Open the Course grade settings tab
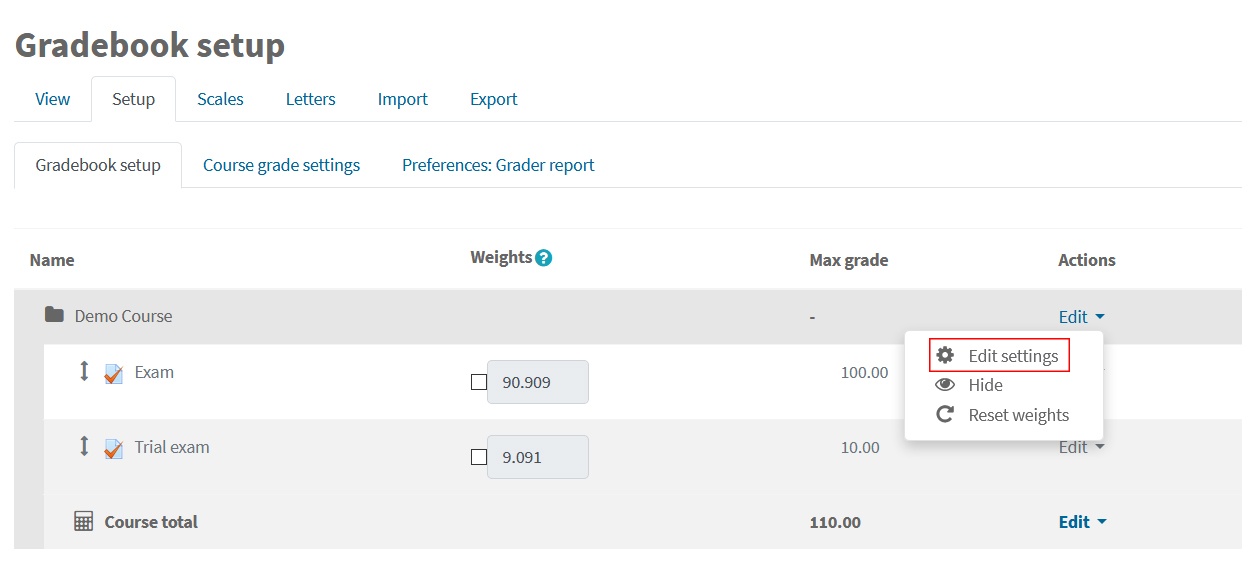The height and width of the screenshot is (562, 1252). pos(281,165)
